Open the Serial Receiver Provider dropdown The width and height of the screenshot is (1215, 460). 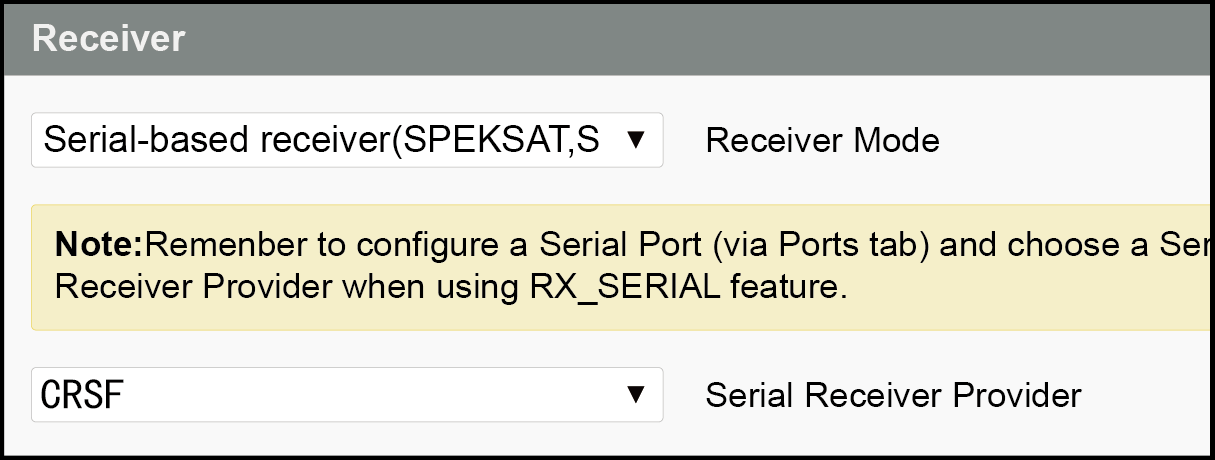point(347,394)
